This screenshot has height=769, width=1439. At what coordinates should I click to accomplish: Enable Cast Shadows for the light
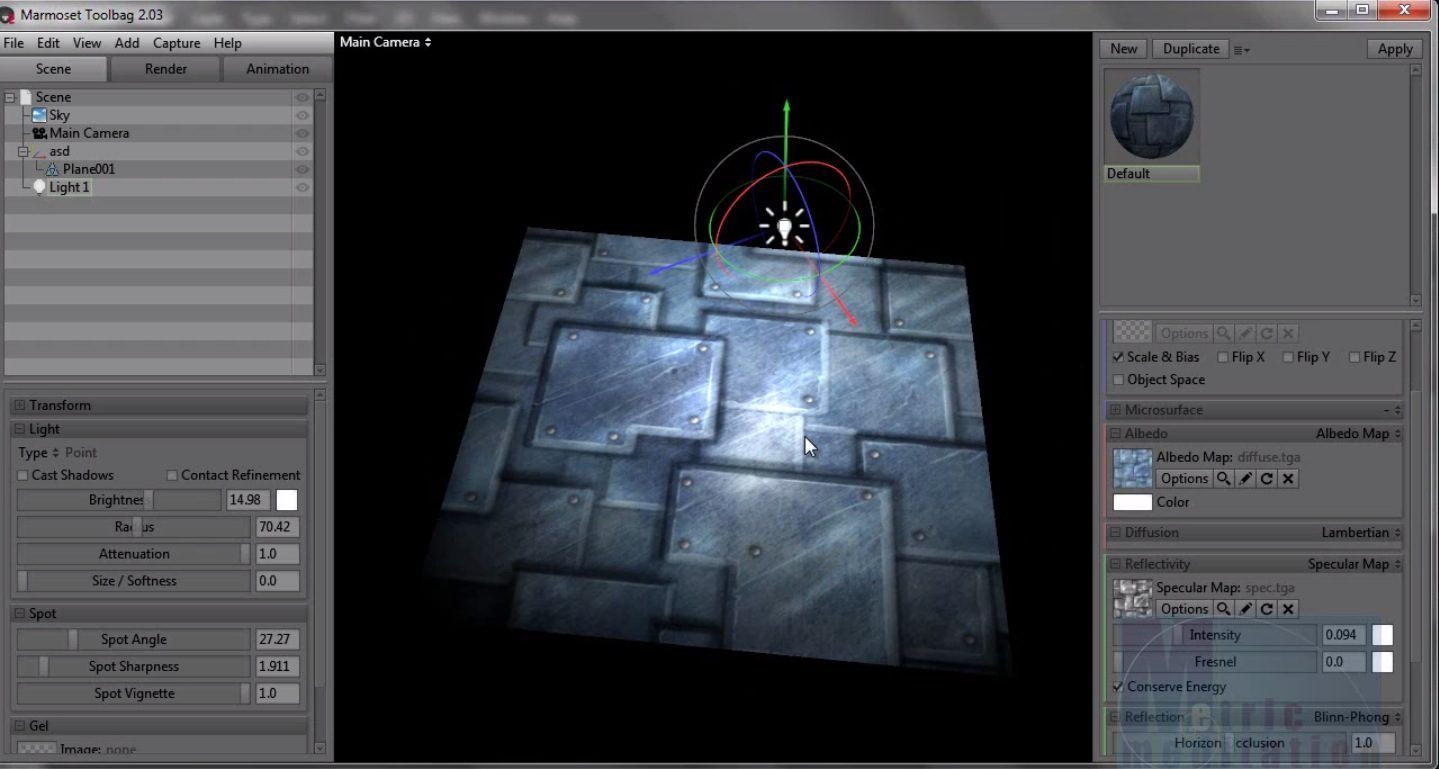(x=22, y=475)
